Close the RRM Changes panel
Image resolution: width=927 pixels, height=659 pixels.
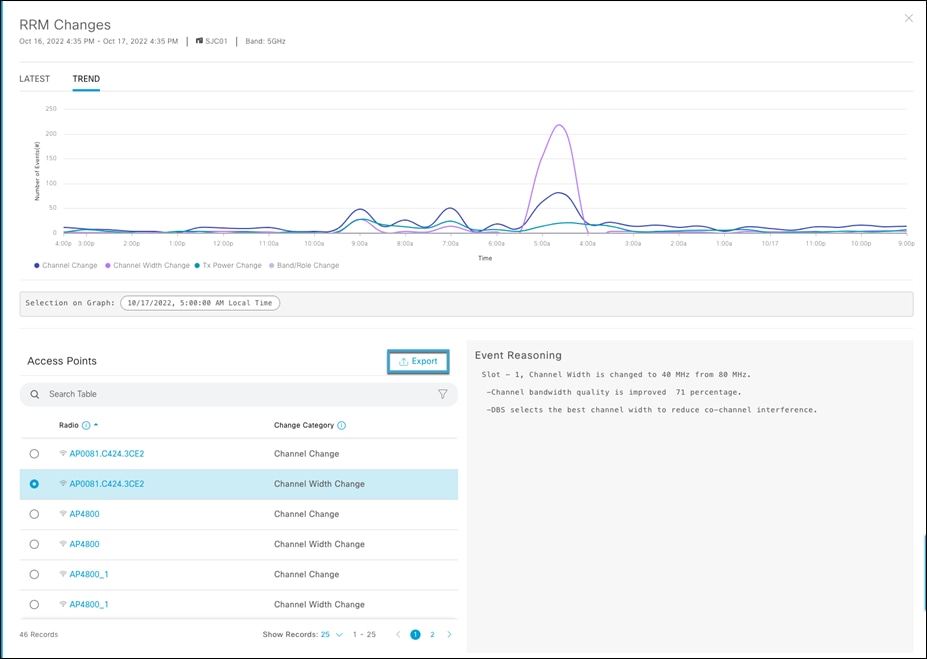click(909, 18)
